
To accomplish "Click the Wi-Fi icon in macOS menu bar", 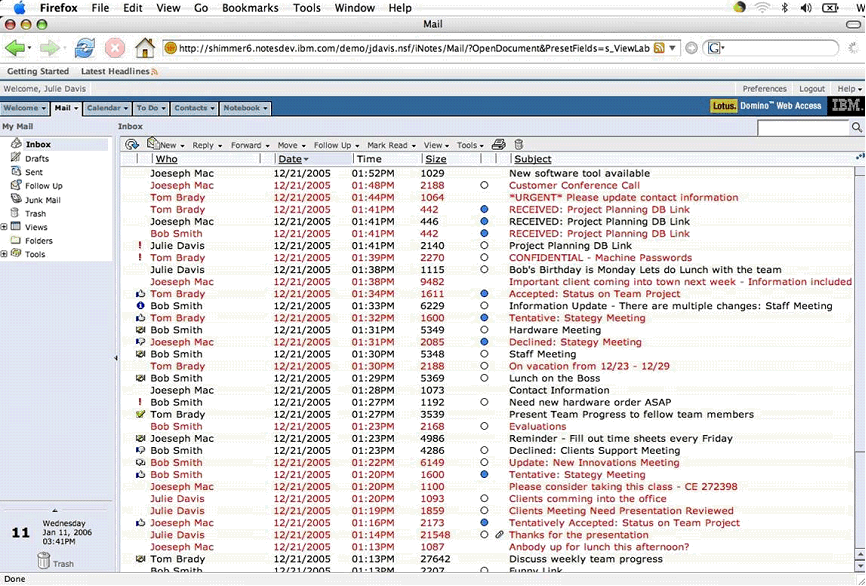I will click(x=763, y=8).
